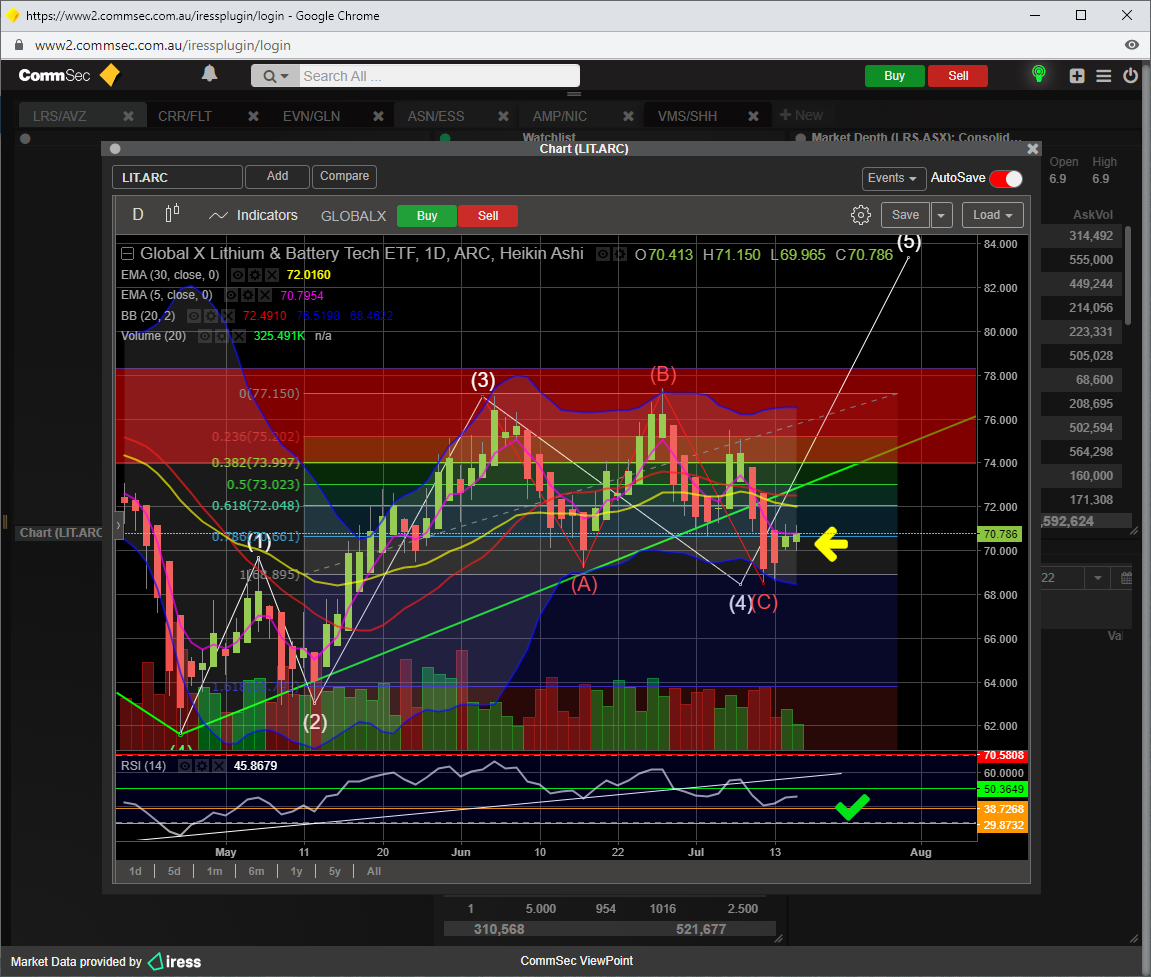Open settings for EMA (30, close, 0)
Viewport: 1151px width, 977px height.
[255, 275]
